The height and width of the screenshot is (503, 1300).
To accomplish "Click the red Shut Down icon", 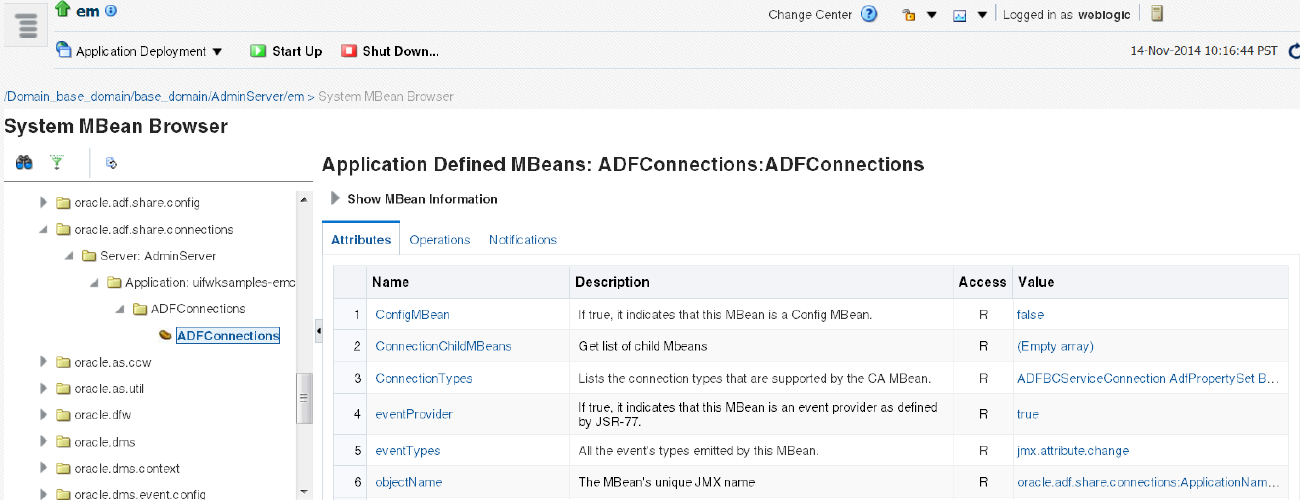I will 349,51.
